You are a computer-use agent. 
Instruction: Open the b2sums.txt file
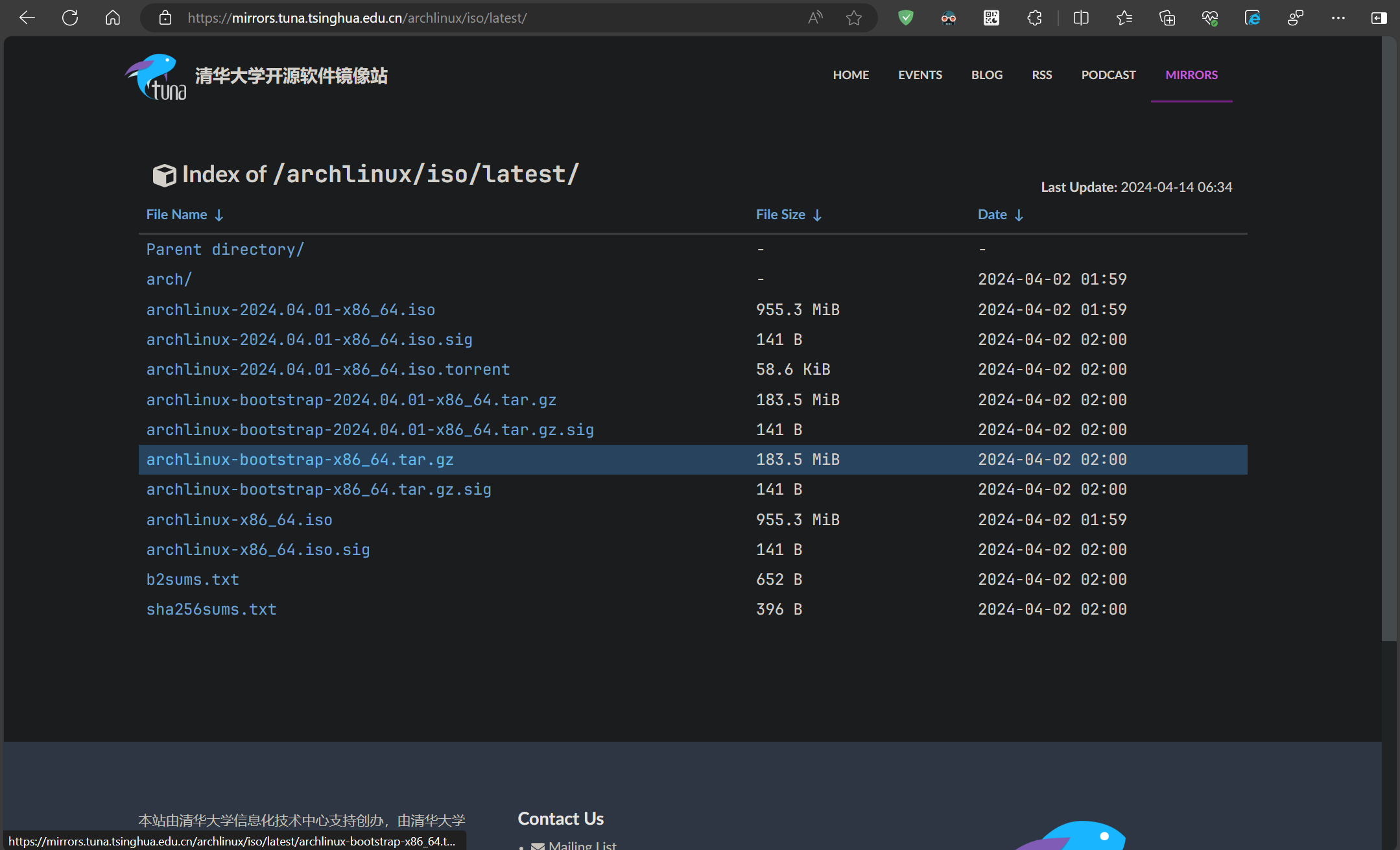193,580
